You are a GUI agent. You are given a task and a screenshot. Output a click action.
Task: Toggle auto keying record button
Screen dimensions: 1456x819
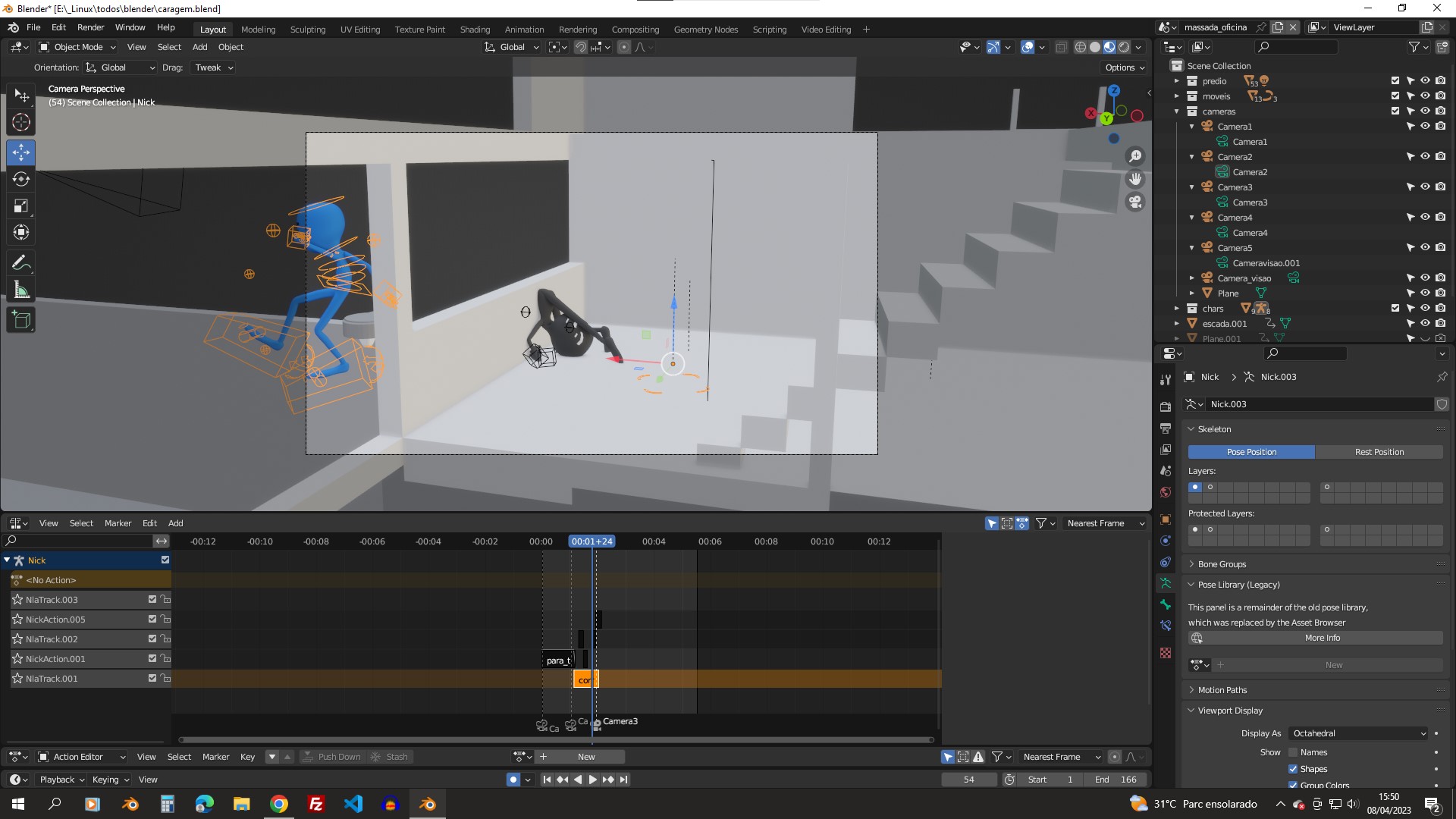click(x=513, y=780)
